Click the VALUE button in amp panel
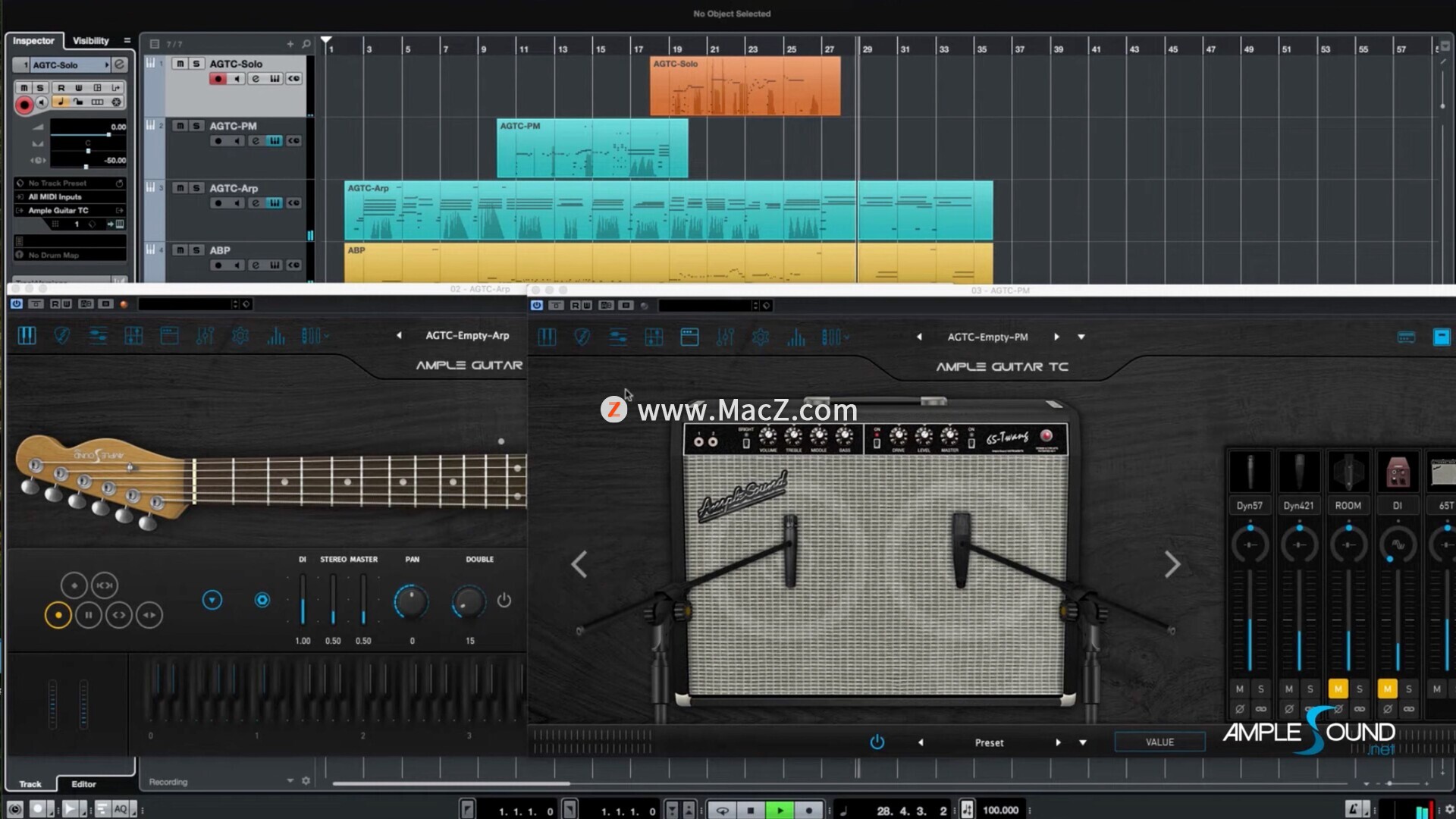 point(1159,742)
